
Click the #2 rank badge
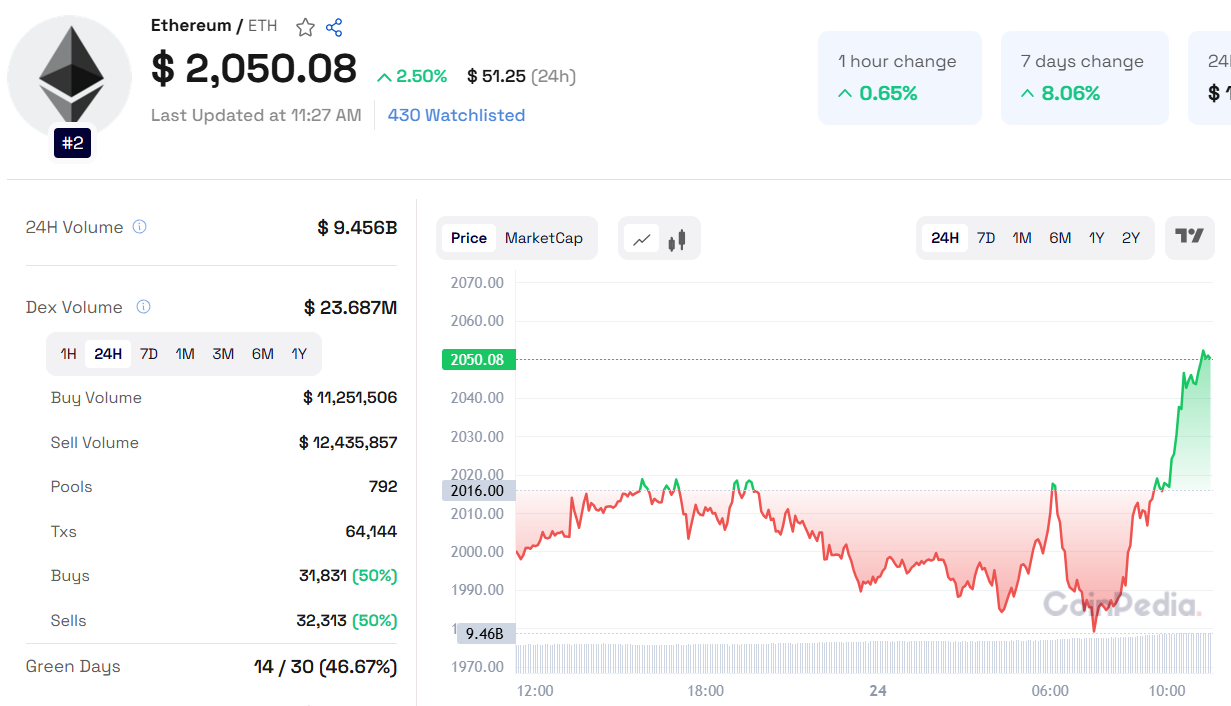(x=73, y=143)
